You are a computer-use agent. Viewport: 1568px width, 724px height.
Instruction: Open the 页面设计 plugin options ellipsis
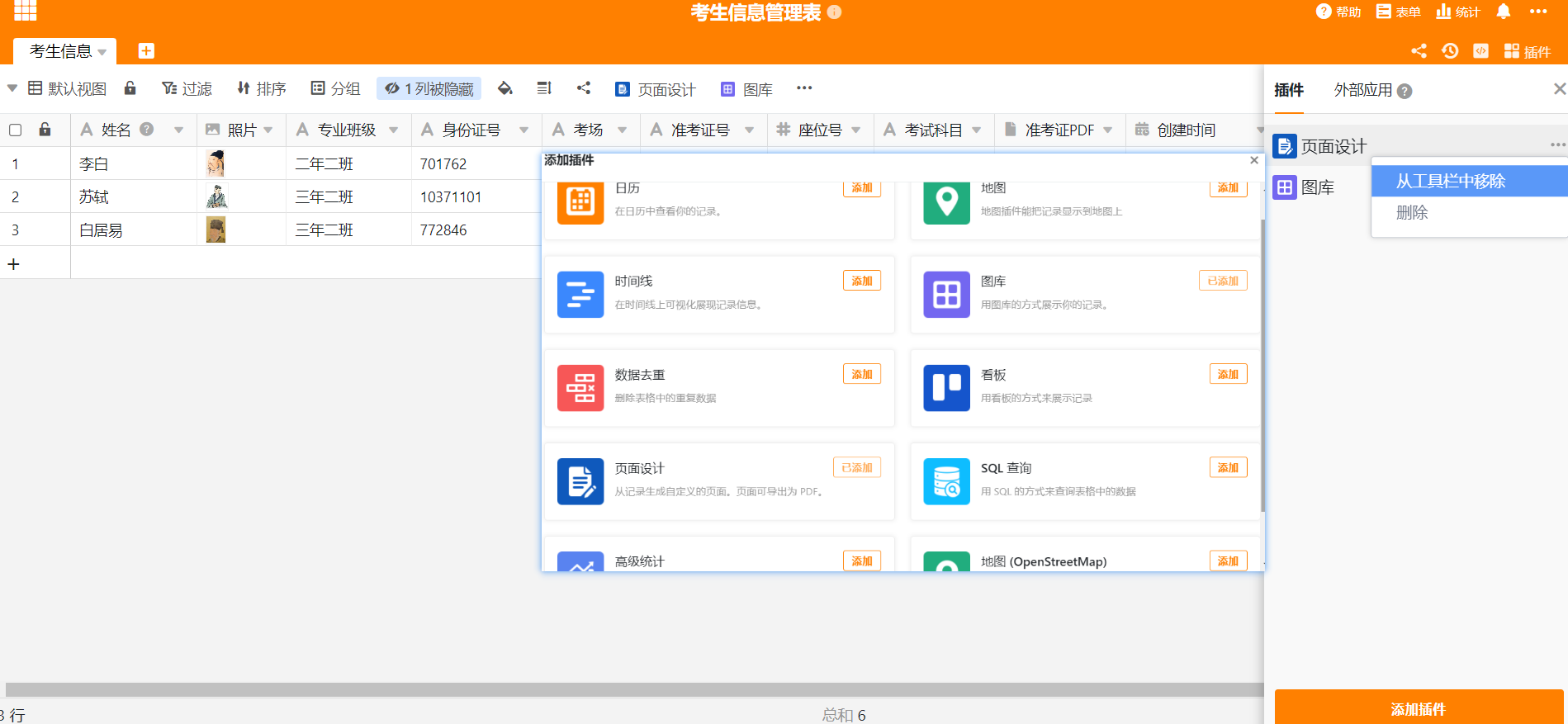1558,145
